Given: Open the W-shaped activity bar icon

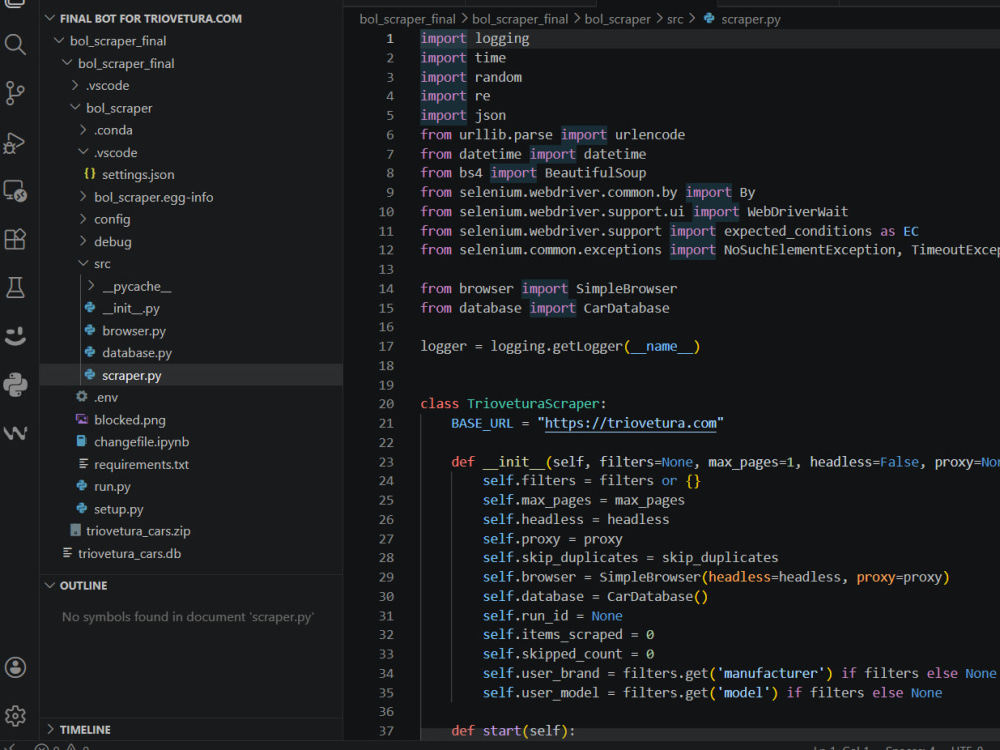Looking at the screenshot, I should pyautogui.click(x=15, y=433).
